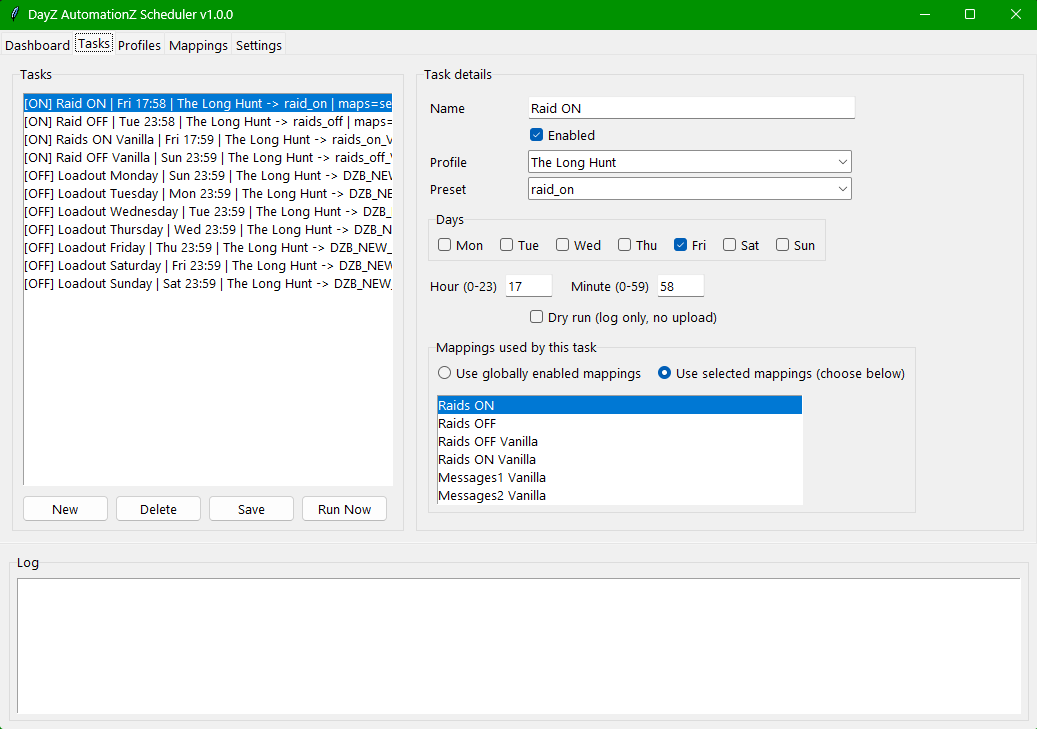The width and height of the screenshot is (1037, 729).
Task: Select the Raids ON Vanilla task row
Action: click(208, 140)
